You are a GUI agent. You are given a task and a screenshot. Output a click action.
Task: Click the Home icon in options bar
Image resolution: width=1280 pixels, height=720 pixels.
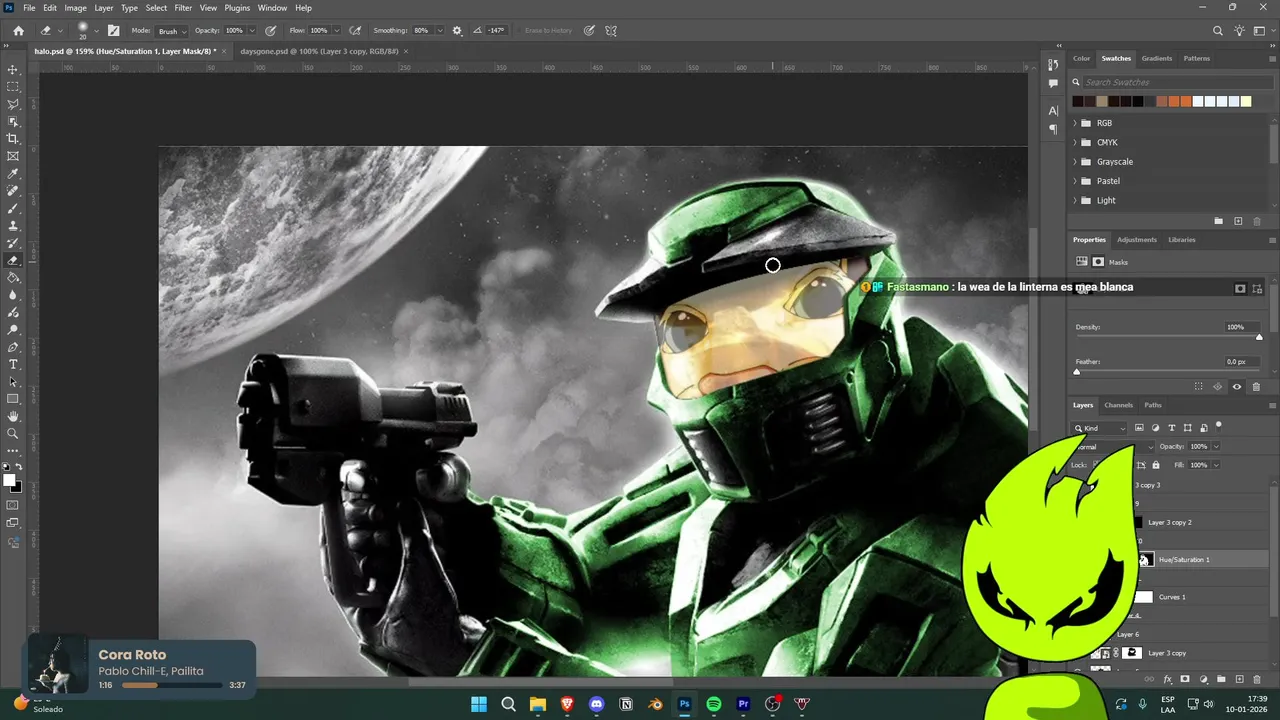click(18, 30)
